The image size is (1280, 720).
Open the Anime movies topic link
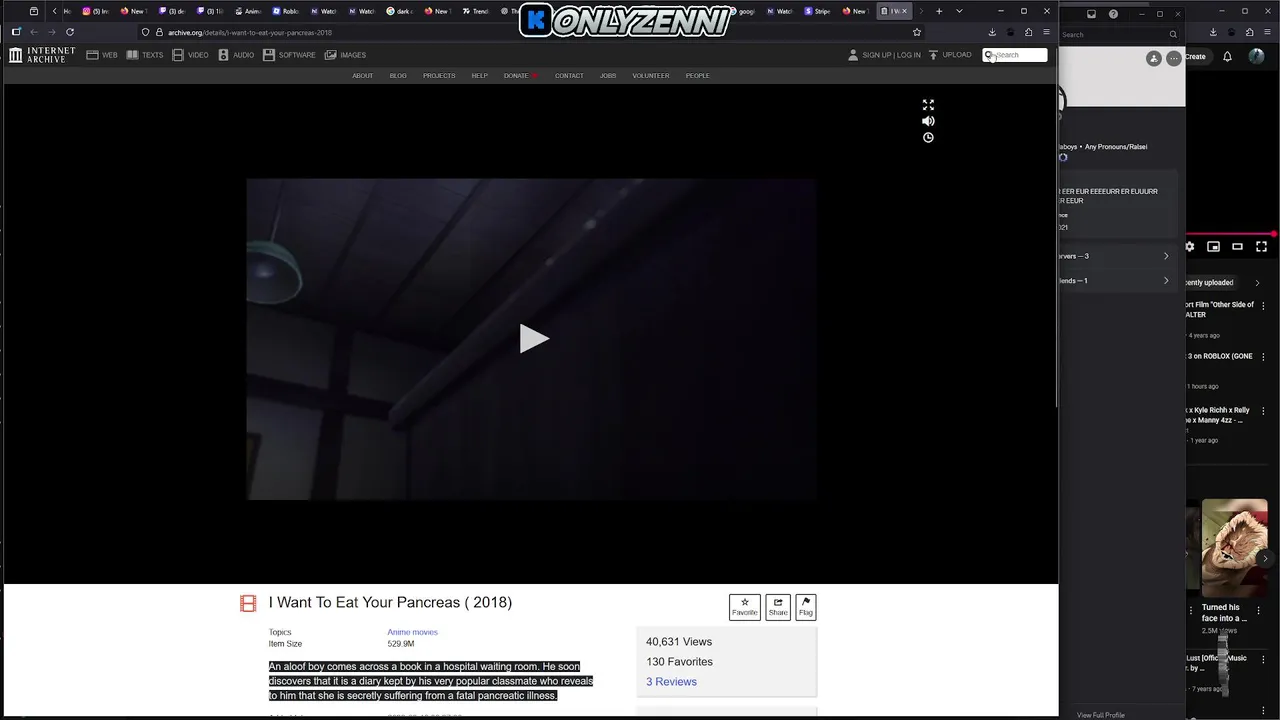pyautogui.click(x=412, y=632)
